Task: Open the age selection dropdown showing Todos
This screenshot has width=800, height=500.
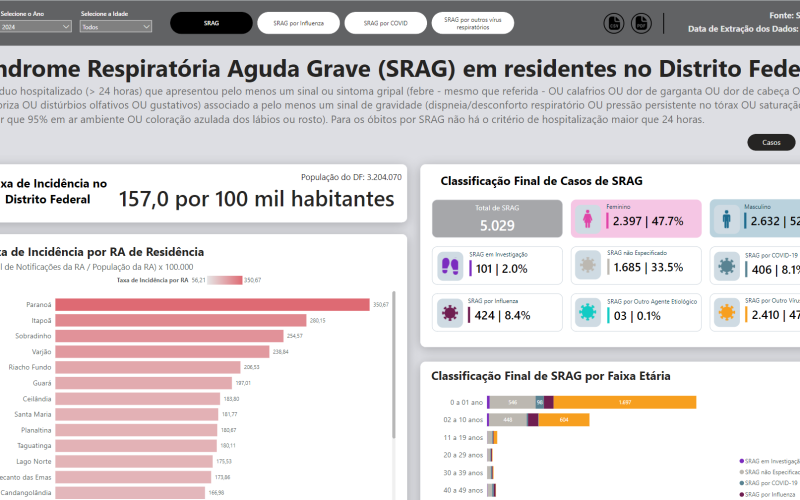Action: point(116,27)
